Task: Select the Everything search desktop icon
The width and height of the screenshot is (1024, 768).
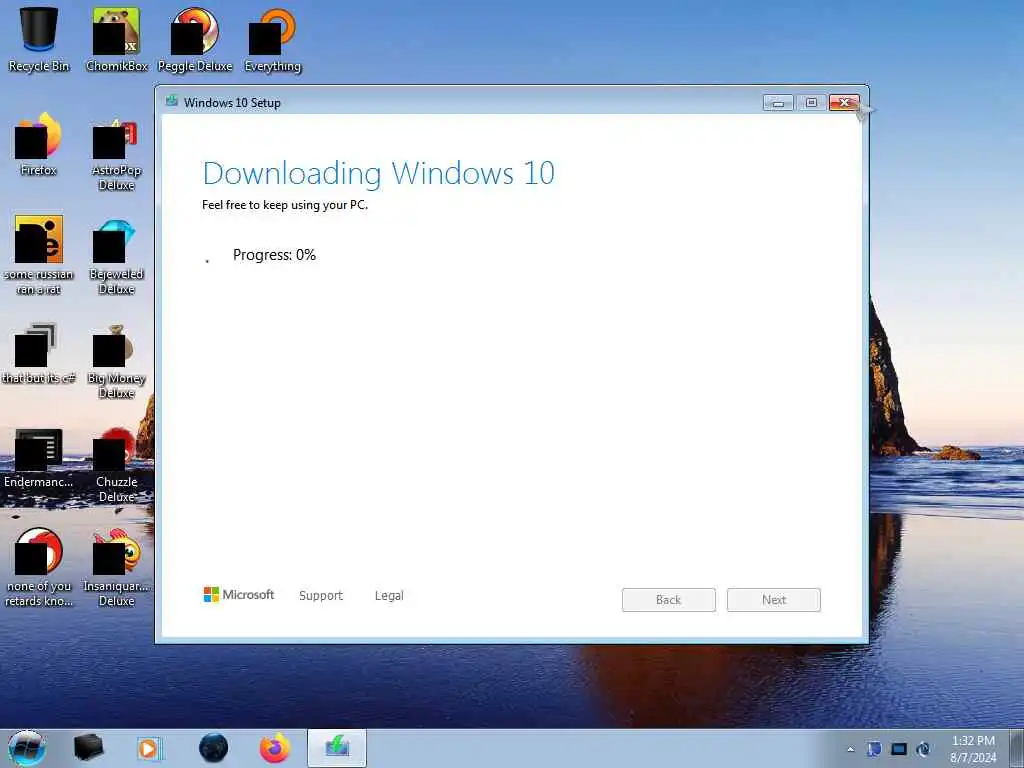Action: point(272,38)
